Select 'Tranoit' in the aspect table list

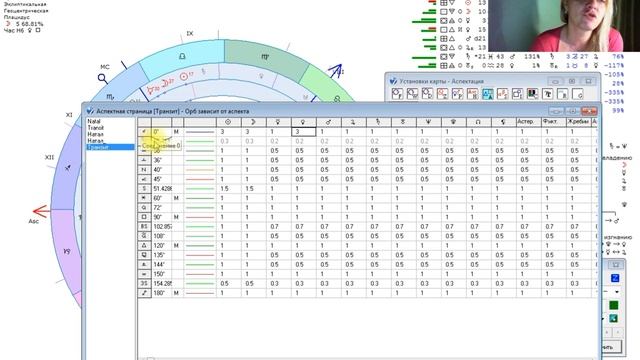(x=96, y=128)
